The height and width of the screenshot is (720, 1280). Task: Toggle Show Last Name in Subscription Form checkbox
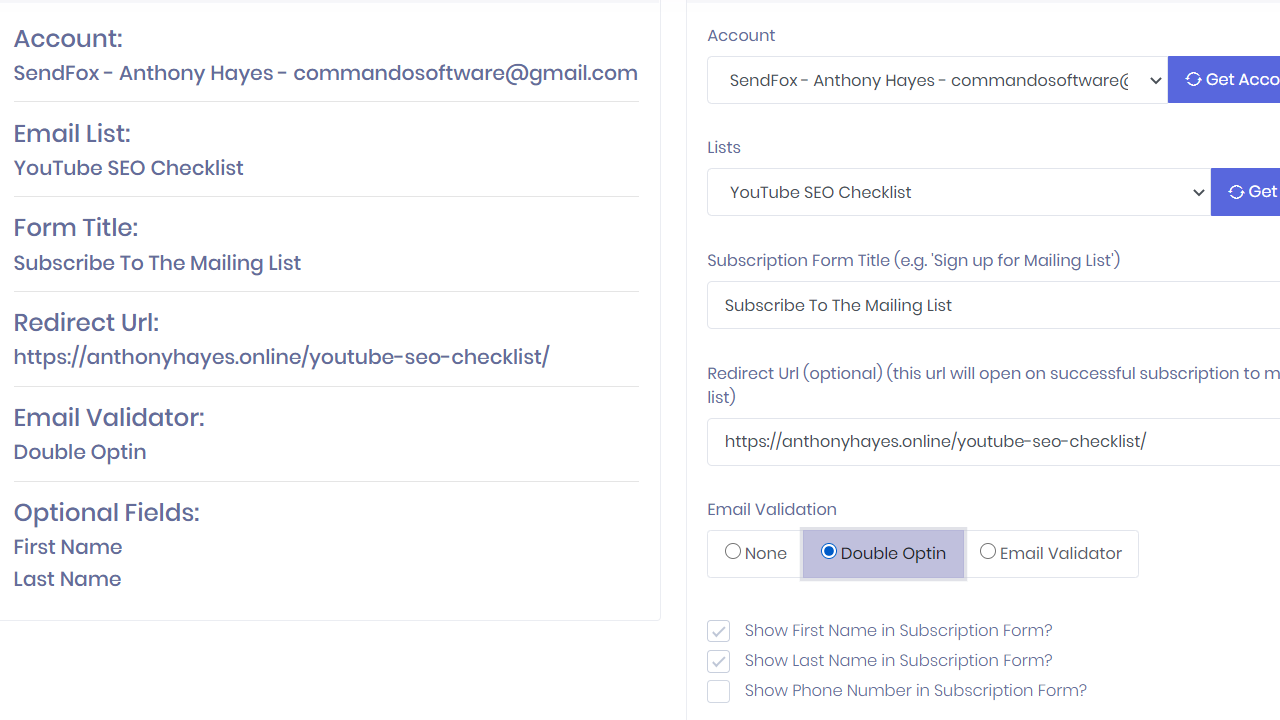point(718,661)
